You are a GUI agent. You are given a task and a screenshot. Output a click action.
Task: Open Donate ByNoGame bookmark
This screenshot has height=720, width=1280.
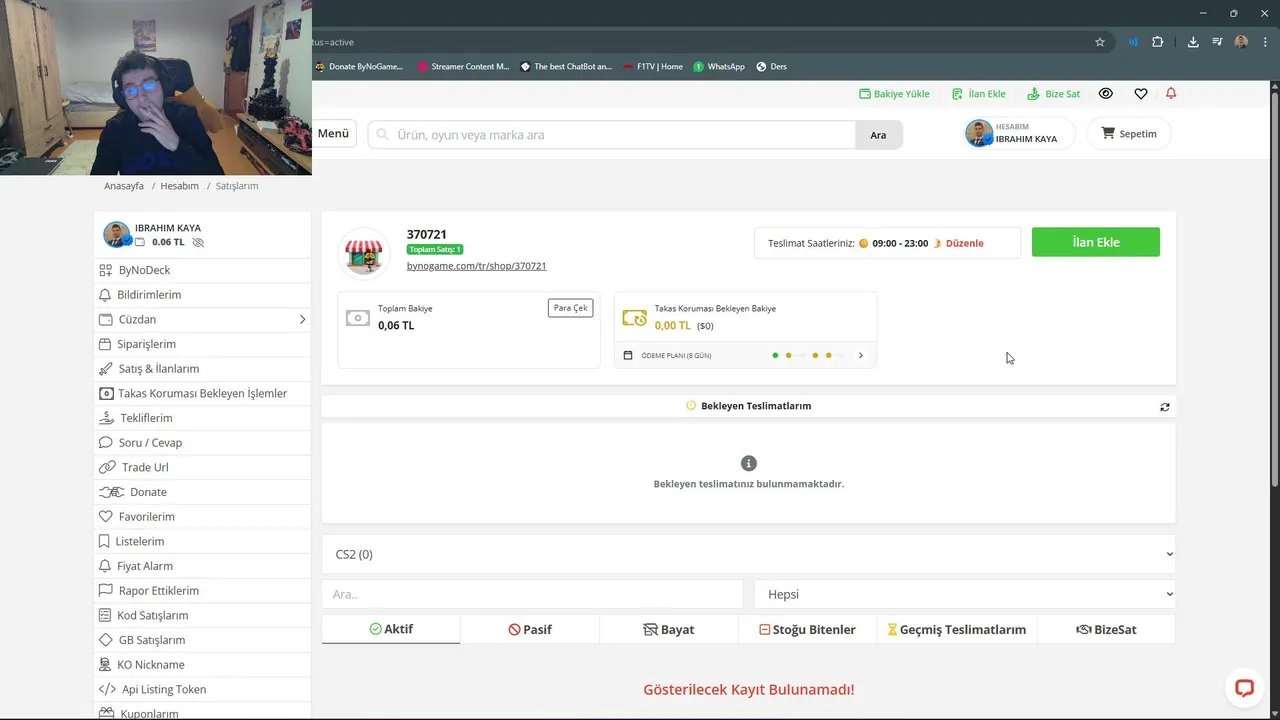click(359, 67)
